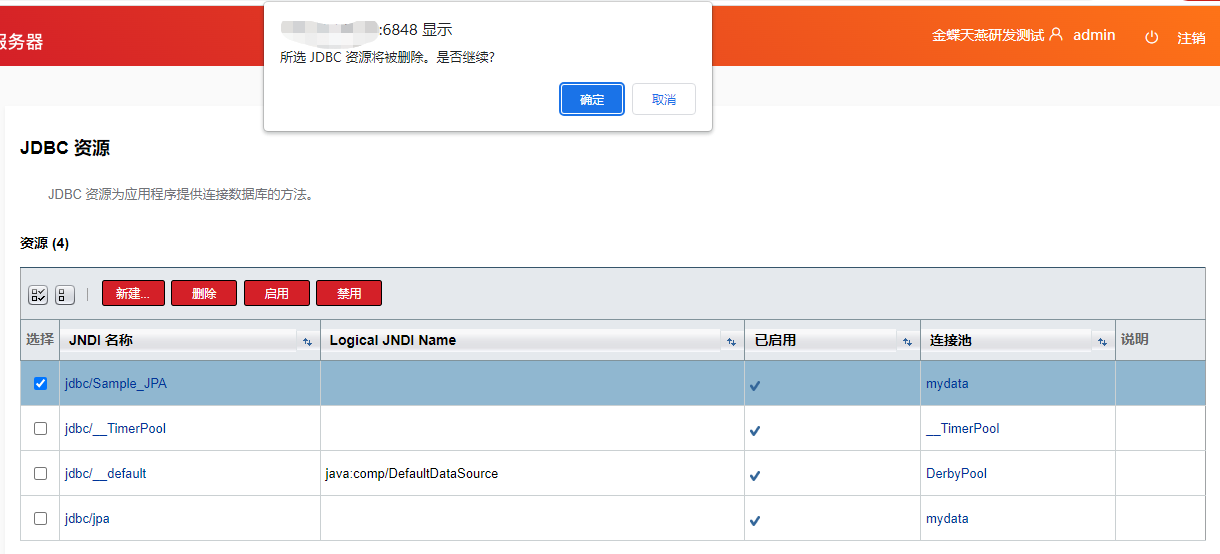Click the select-all rows icon
The image size is (1220, 554).
pyautogui.click(x=38, y=295)
